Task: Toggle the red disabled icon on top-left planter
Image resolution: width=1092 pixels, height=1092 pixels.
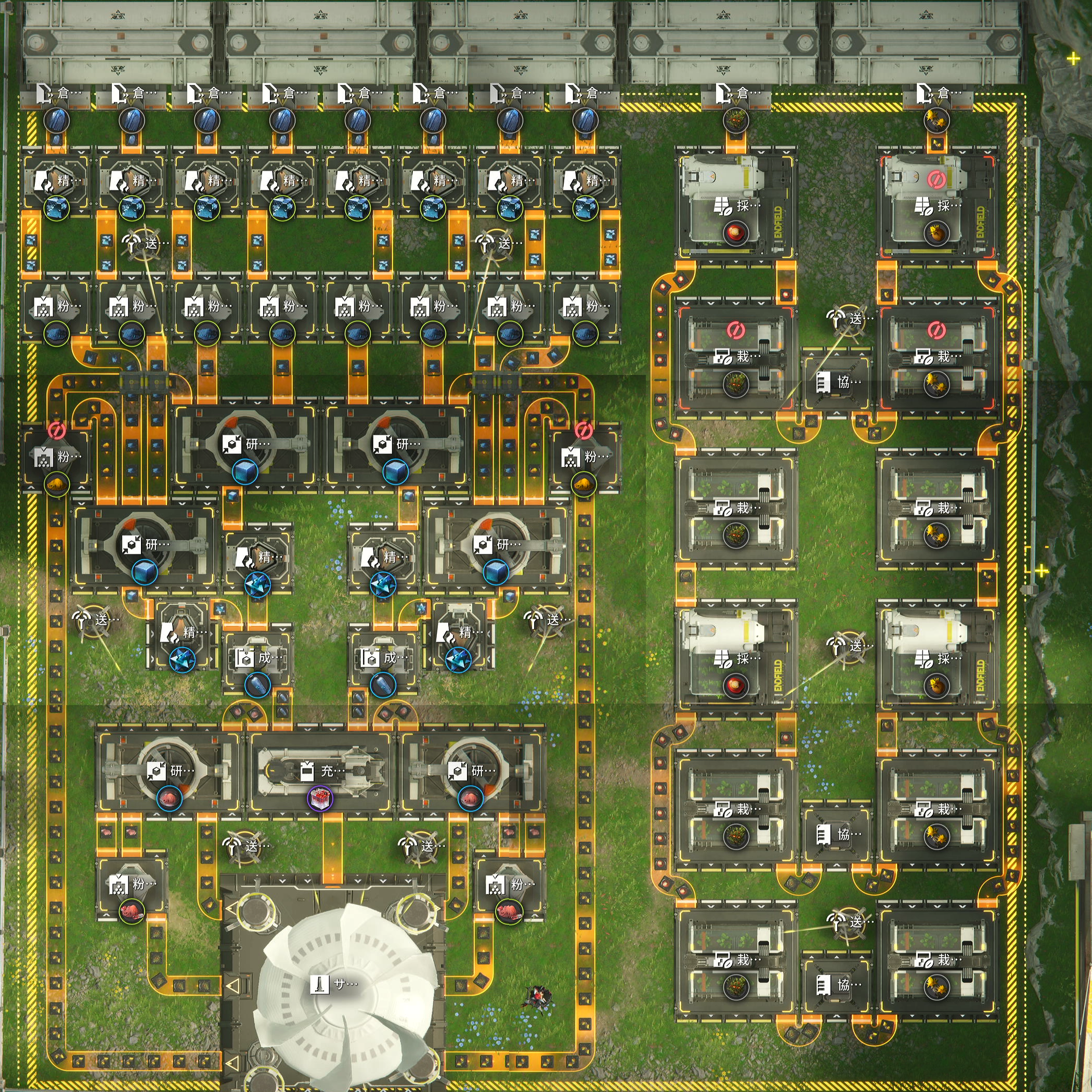Action: click(x=735, y=330)
